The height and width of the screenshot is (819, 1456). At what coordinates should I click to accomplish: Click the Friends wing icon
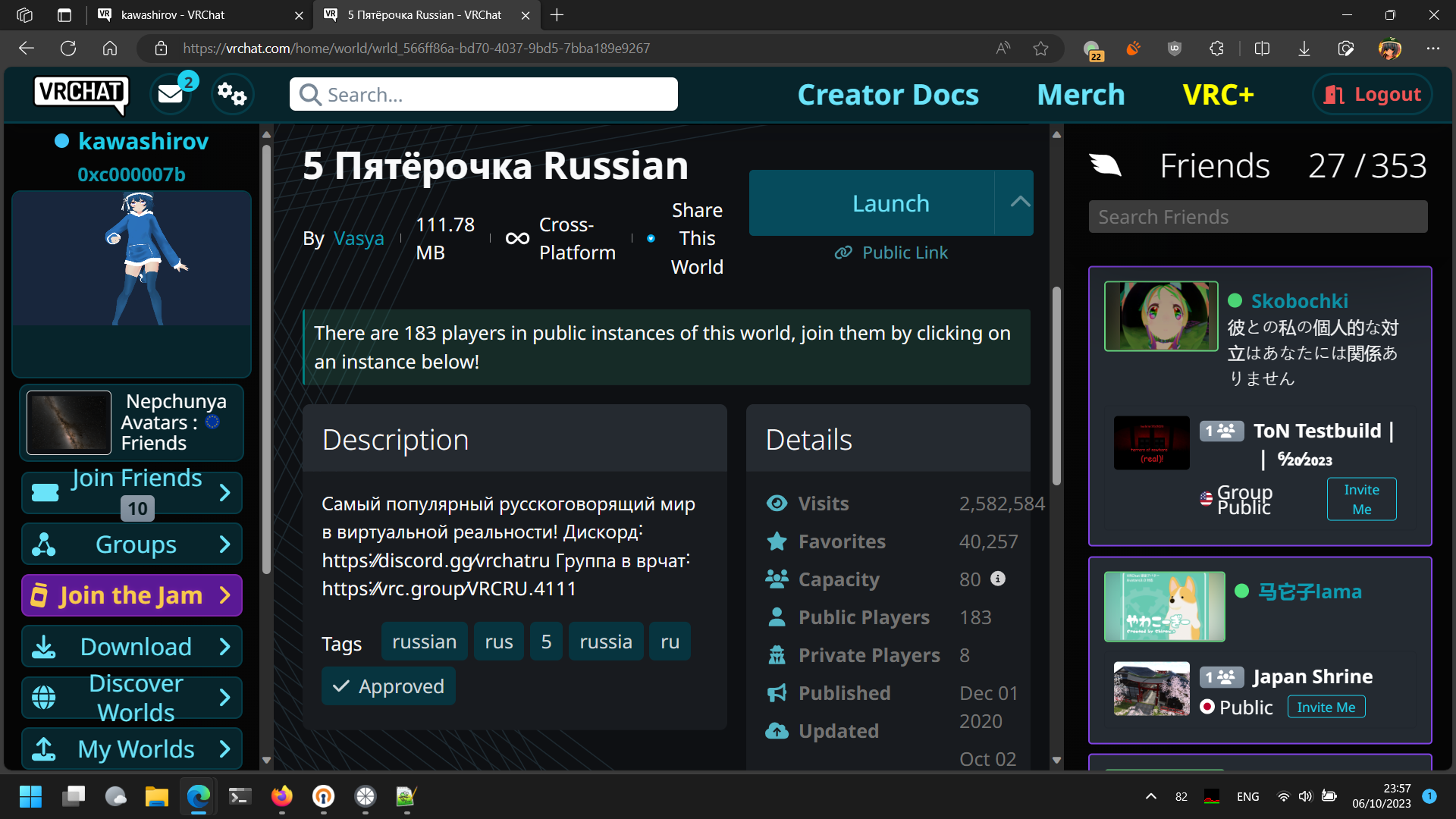coord(1106,165)
